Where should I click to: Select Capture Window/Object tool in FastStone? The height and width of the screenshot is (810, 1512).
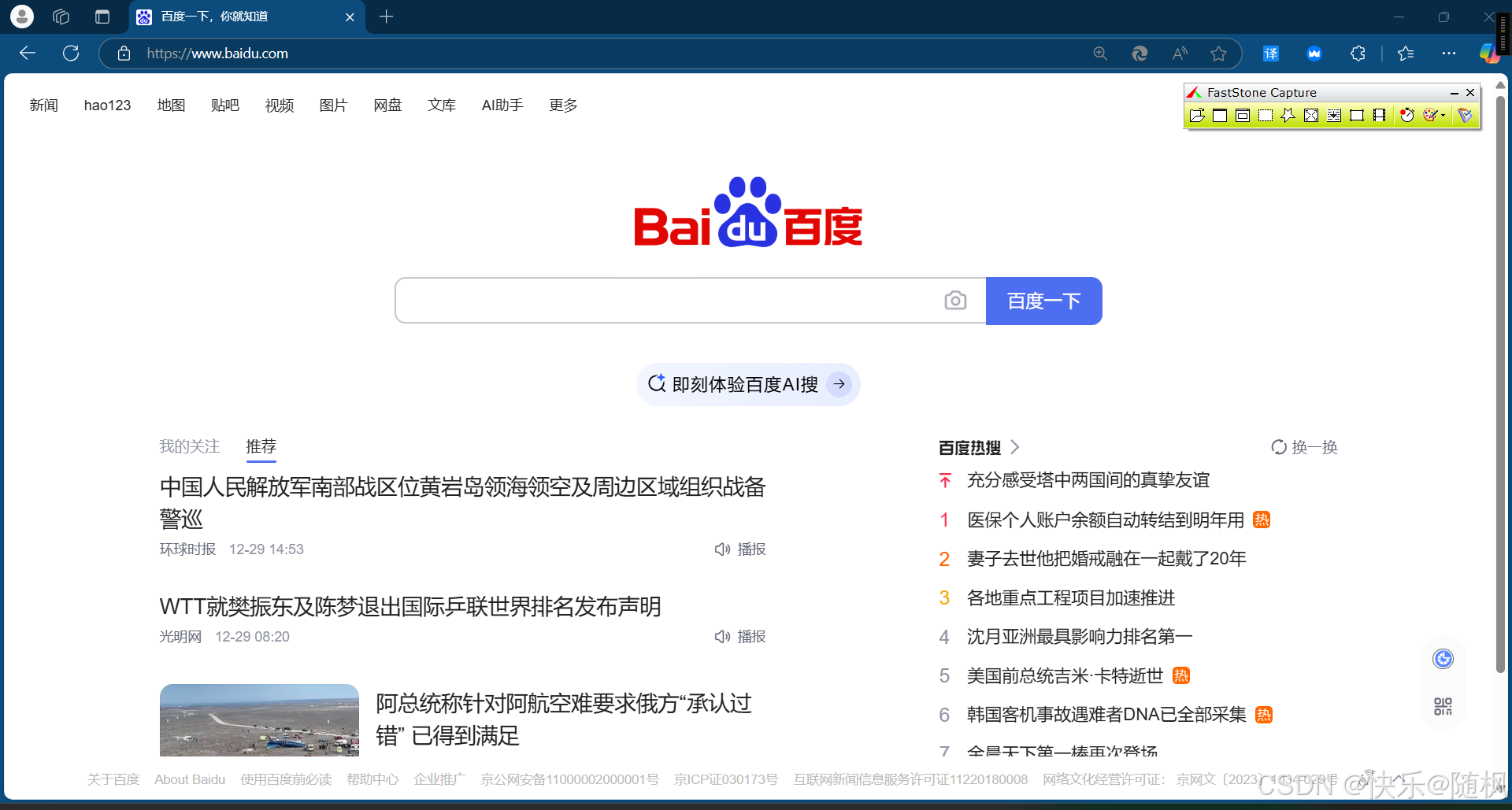(x=1243, y=116)
